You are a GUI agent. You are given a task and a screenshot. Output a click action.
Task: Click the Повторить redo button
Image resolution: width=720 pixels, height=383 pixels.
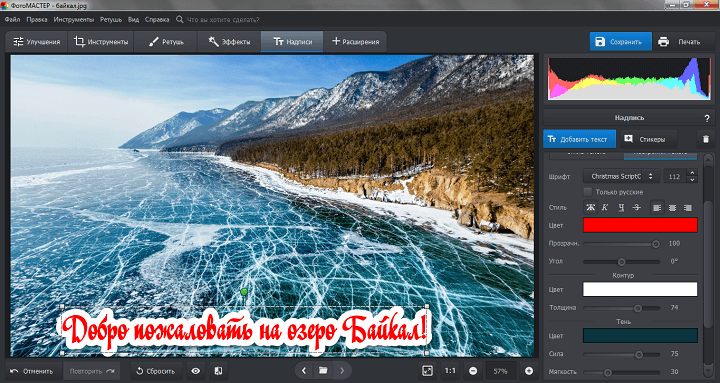point(91,371)
